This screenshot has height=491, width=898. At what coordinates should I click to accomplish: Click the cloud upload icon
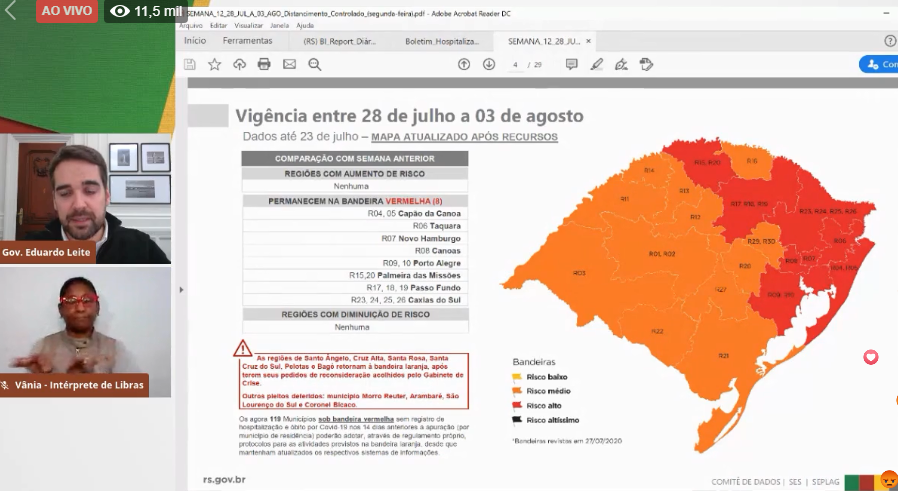point(239,64)
